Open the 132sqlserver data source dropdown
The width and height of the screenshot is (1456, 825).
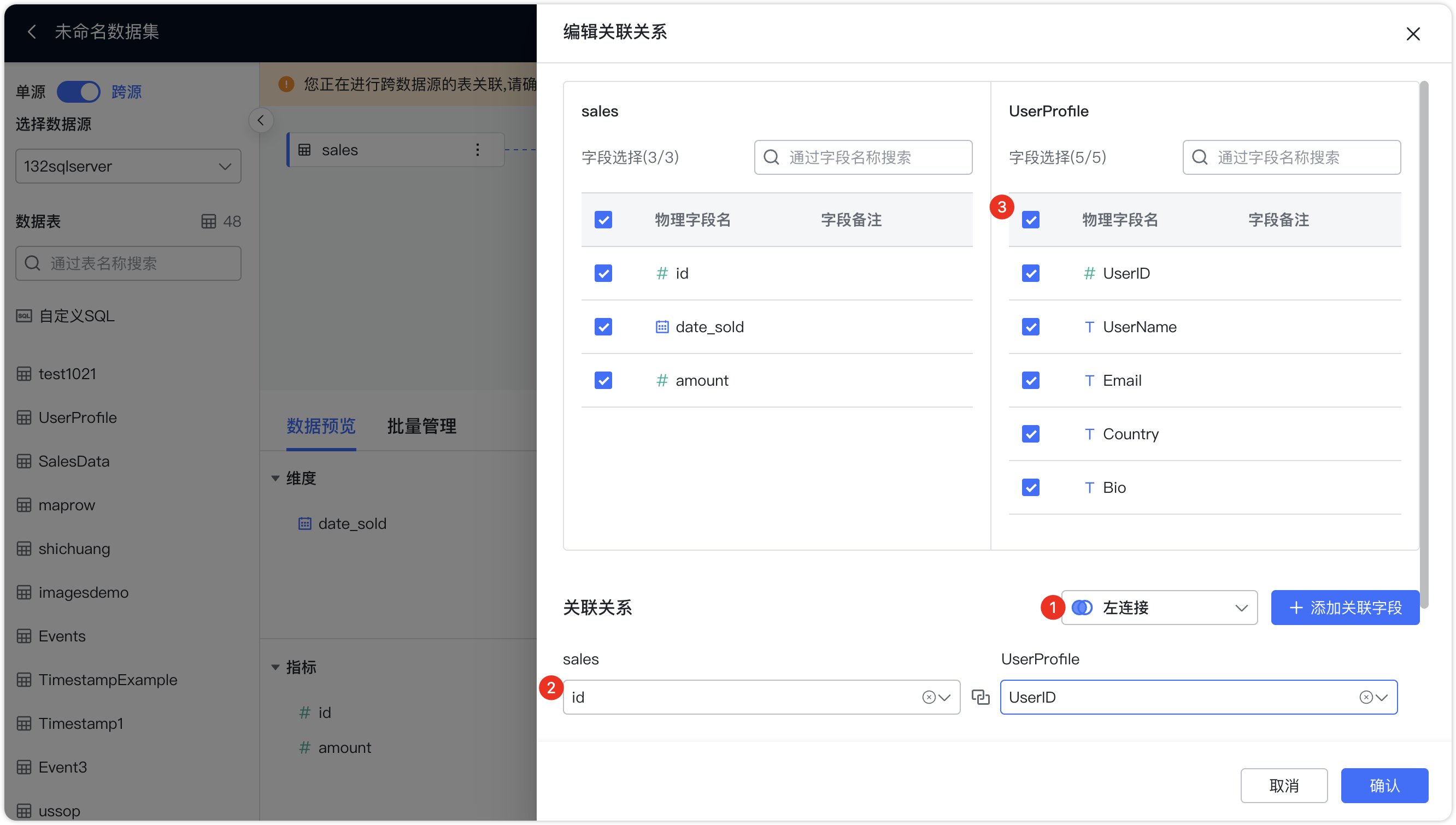128,166
